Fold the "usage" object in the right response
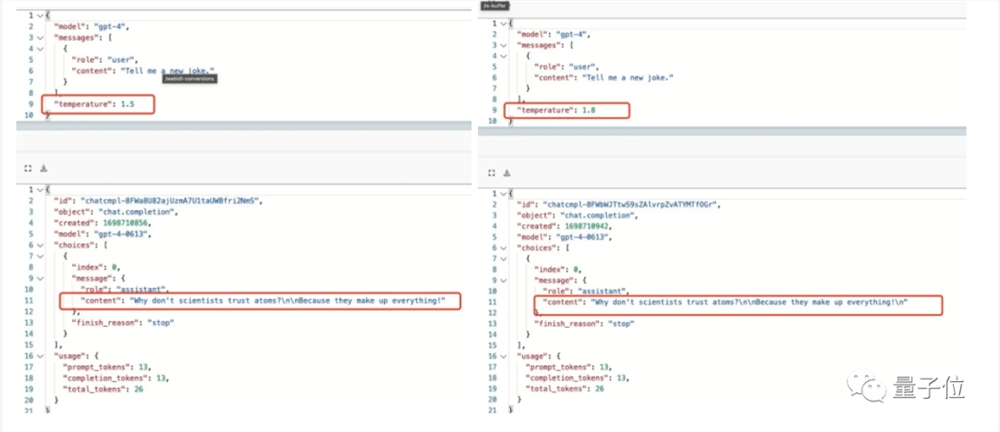The image size is (1000, 432). point(503,356)
